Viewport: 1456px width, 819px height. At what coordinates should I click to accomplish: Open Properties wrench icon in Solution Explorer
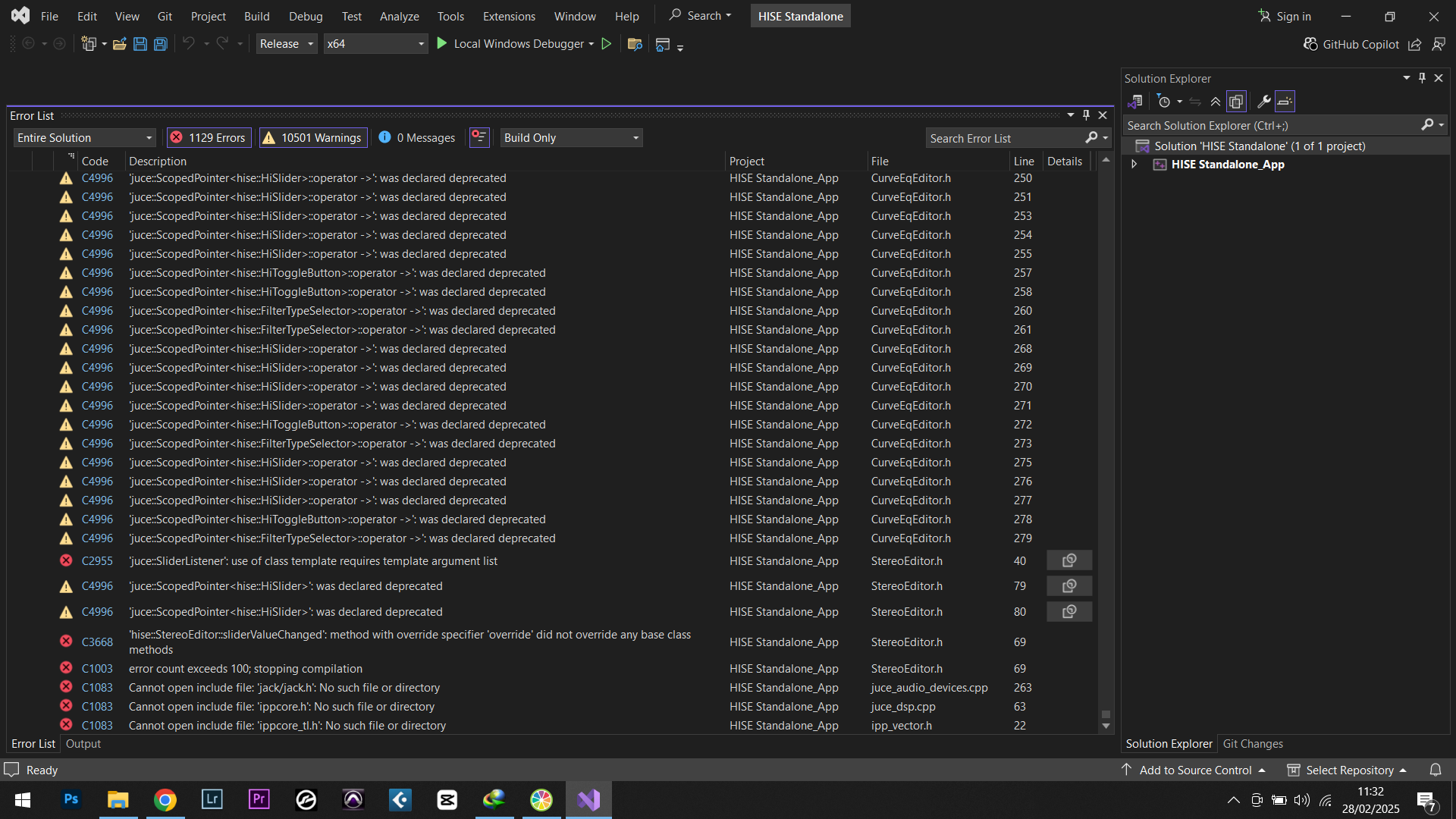point(1263,101)
